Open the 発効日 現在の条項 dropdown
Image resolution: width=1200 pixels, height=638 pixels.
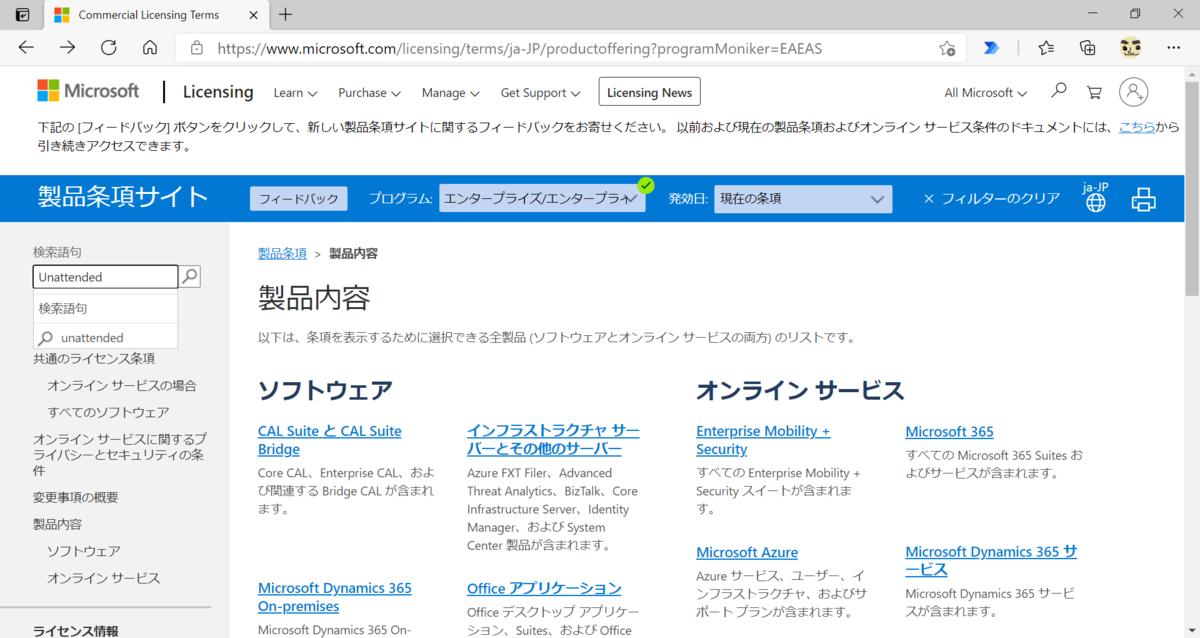pyautogui.click(x=803, y=198)
